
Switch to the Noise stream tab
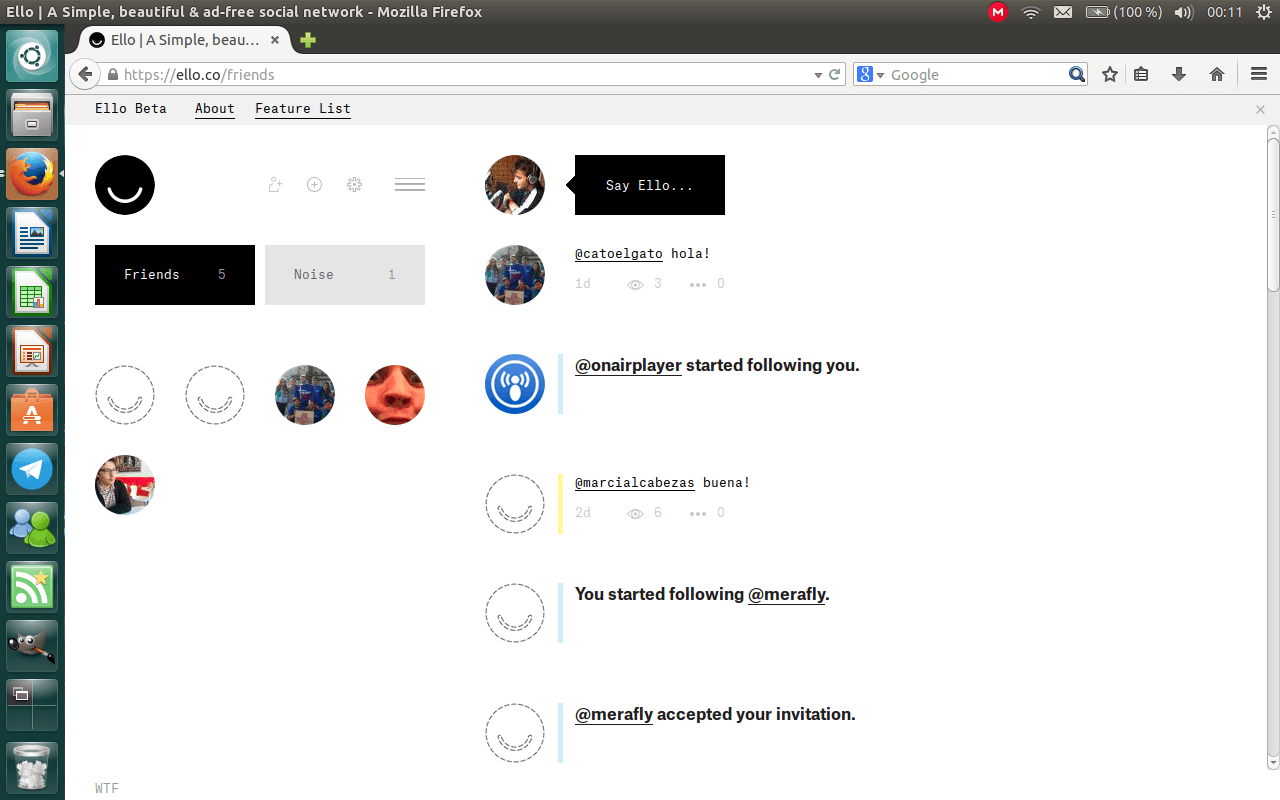pyautogui.click(x=345, y=275)
